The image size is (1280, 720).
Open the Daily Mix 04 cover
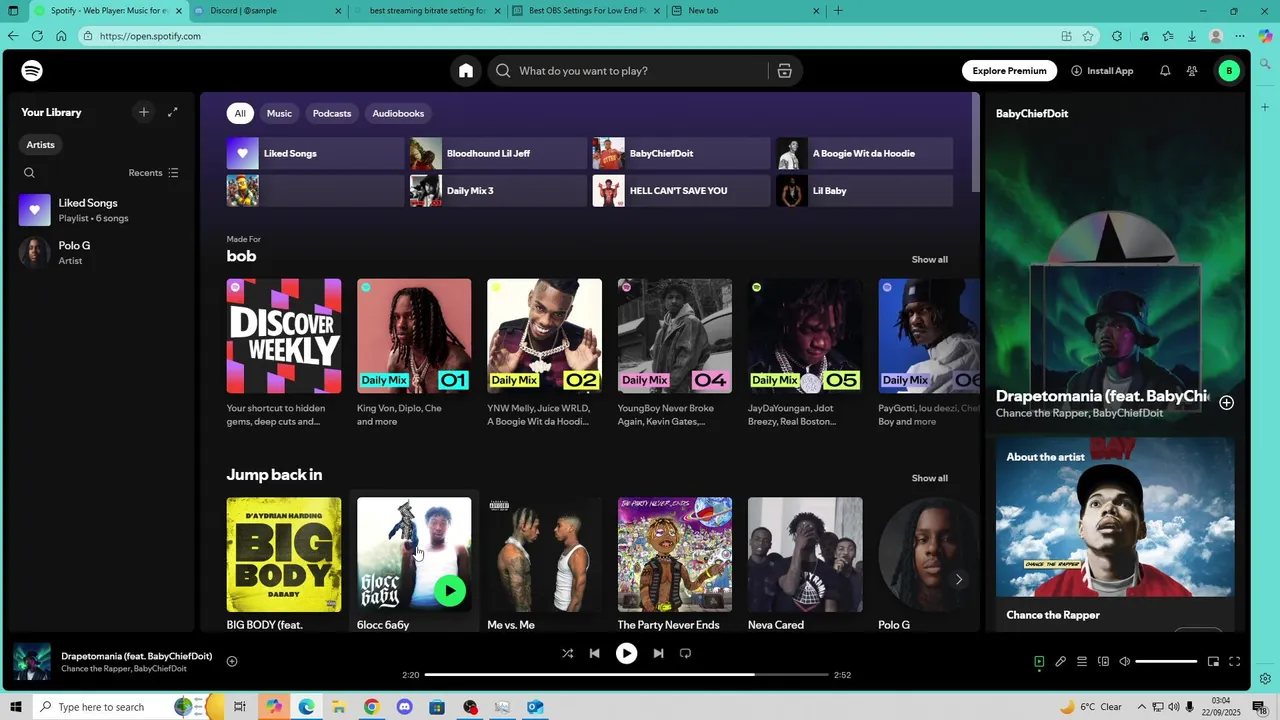click(x=675, y=336)
